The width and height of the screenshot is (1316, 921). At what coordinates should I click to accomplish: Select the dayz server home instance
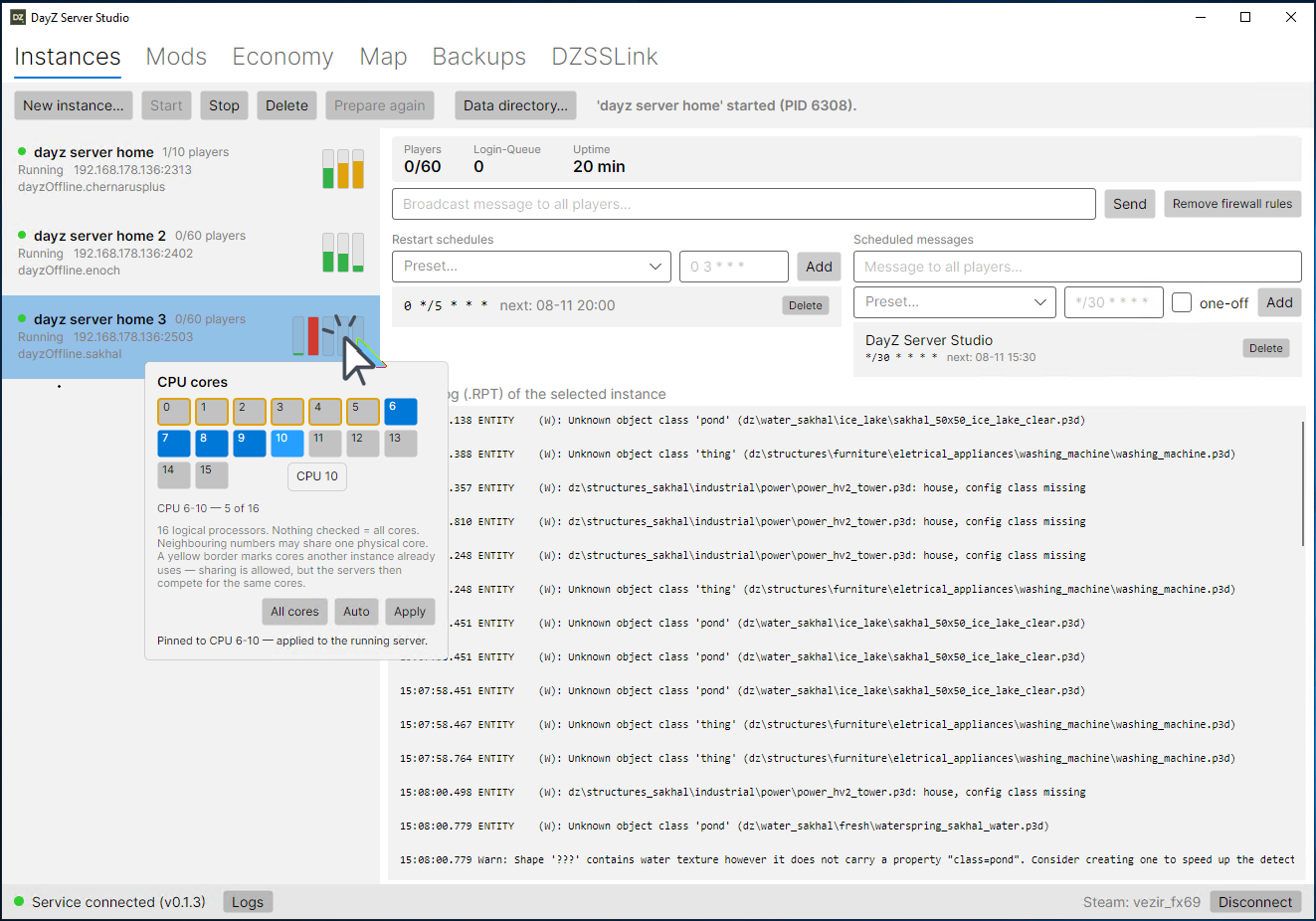click(x=191, y=170)
